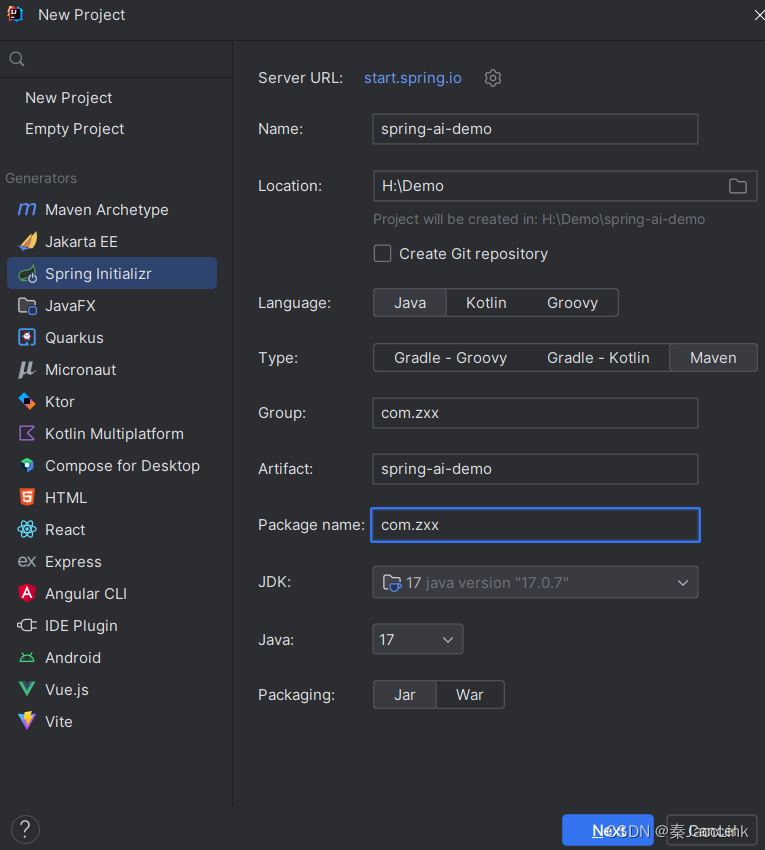Click the Quarkus generator icon

click(x=27, y=338)
